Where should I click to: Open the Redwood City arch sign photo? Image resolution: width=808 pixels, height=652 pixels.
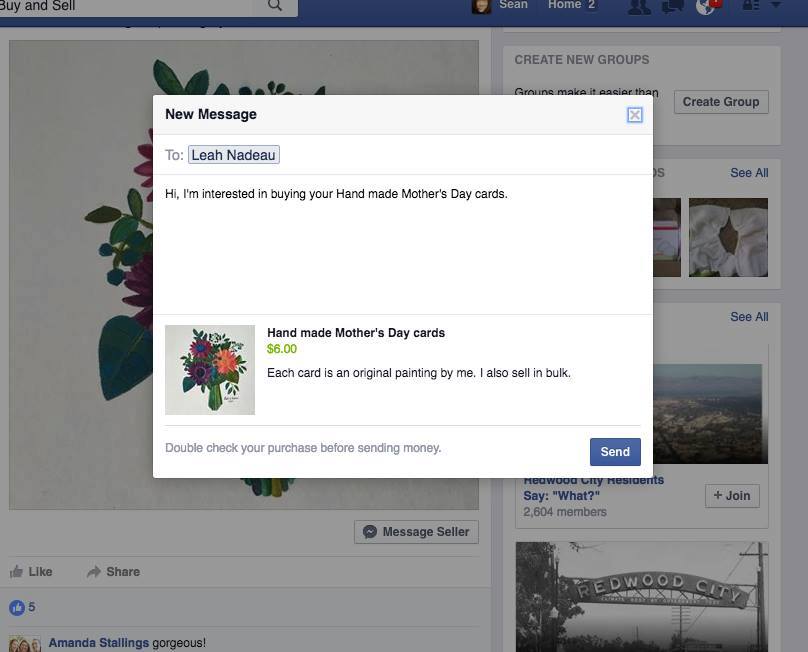coord(642,596)
